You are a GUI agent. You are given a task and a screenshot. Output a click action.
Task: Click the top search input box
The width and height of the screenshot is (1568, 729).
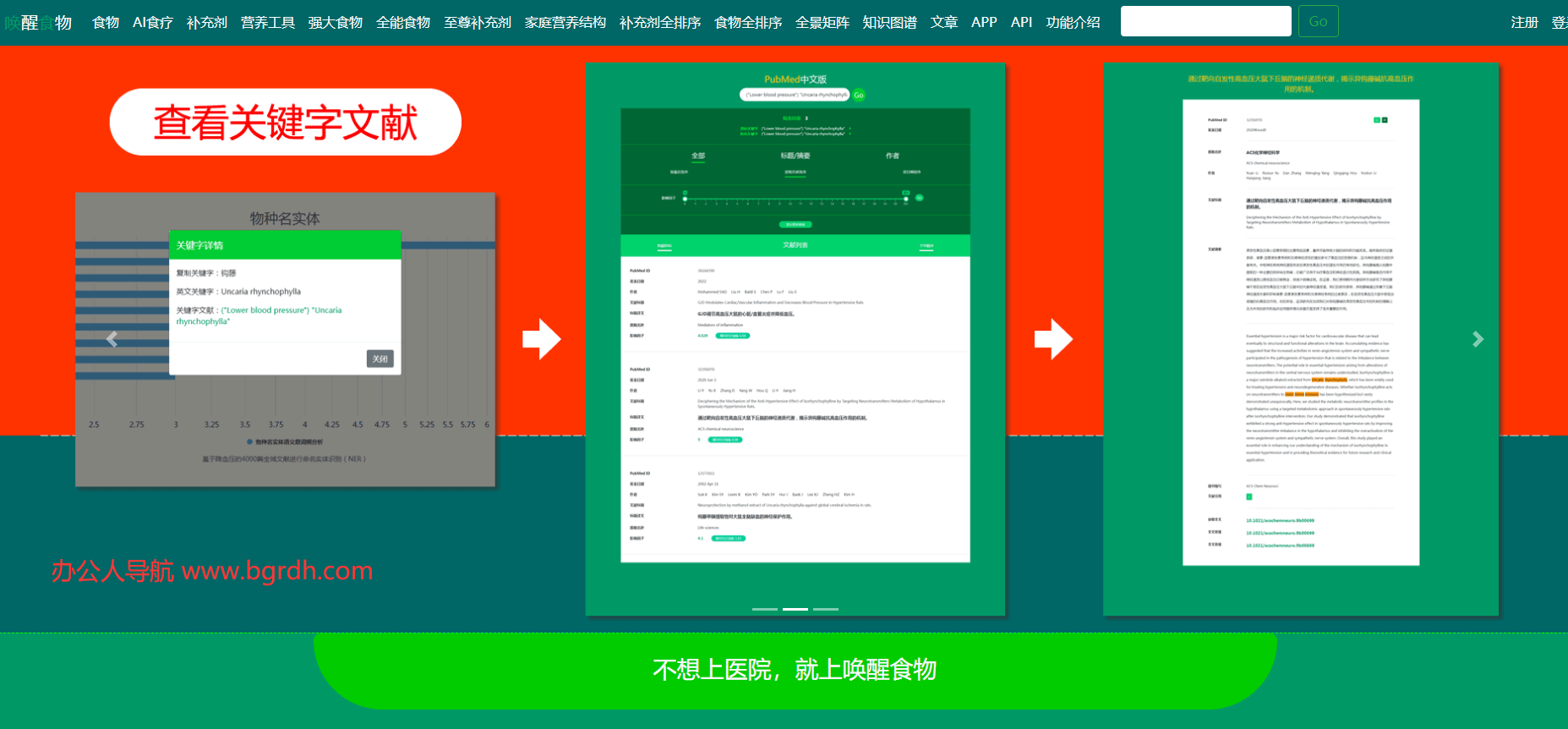1205,21
